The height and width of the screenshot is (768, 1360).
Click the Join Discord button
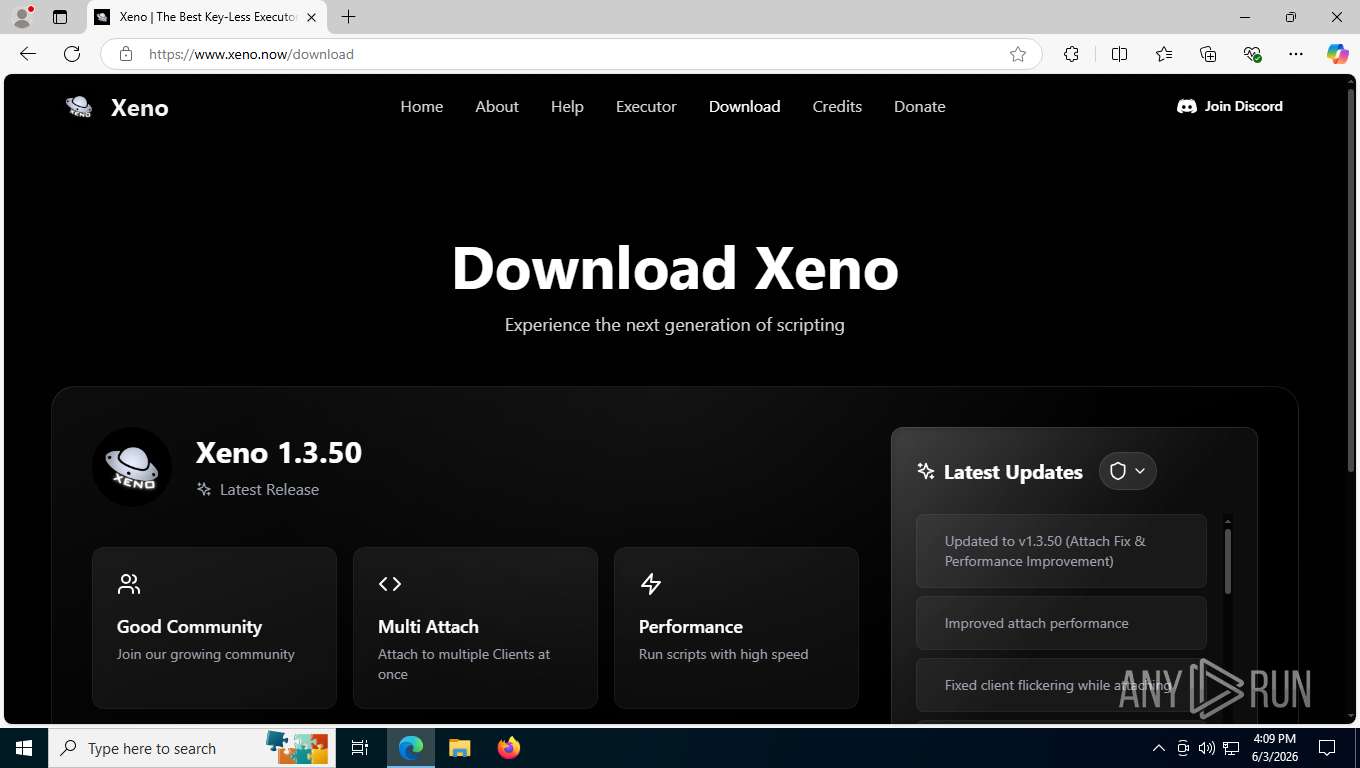[x=1230, y=106]
